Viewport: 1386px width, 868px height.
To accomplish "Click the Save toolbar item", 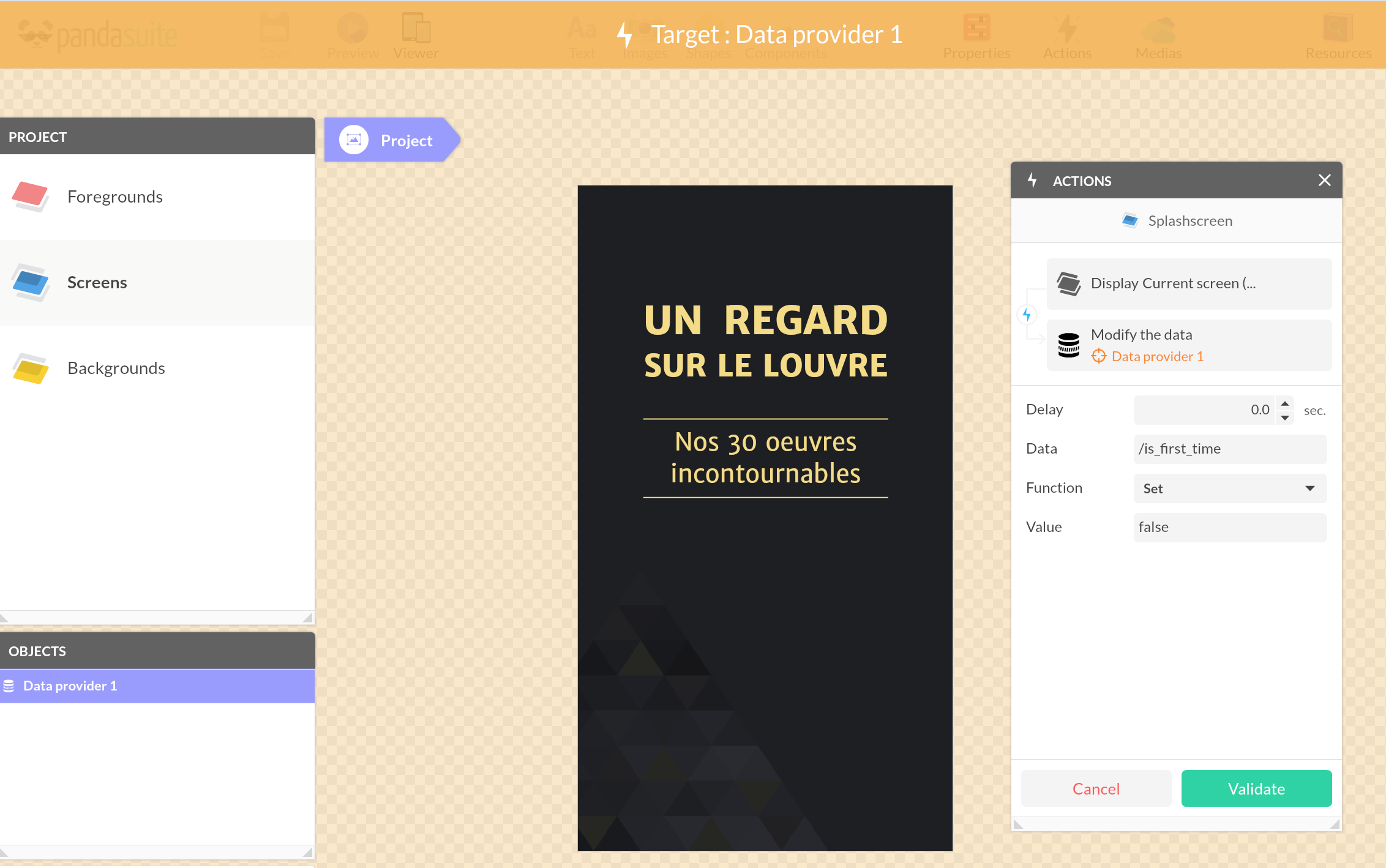I will [275, 36].
